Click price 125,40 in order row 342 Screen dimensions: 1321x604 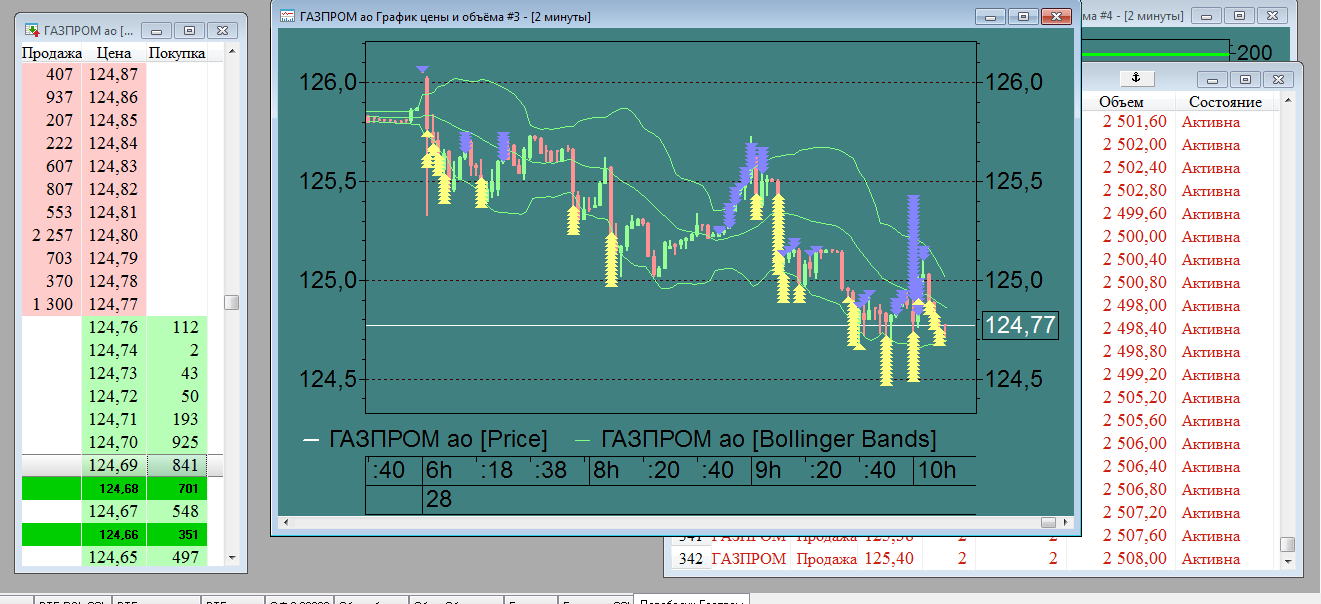click(x=889, y=559)
